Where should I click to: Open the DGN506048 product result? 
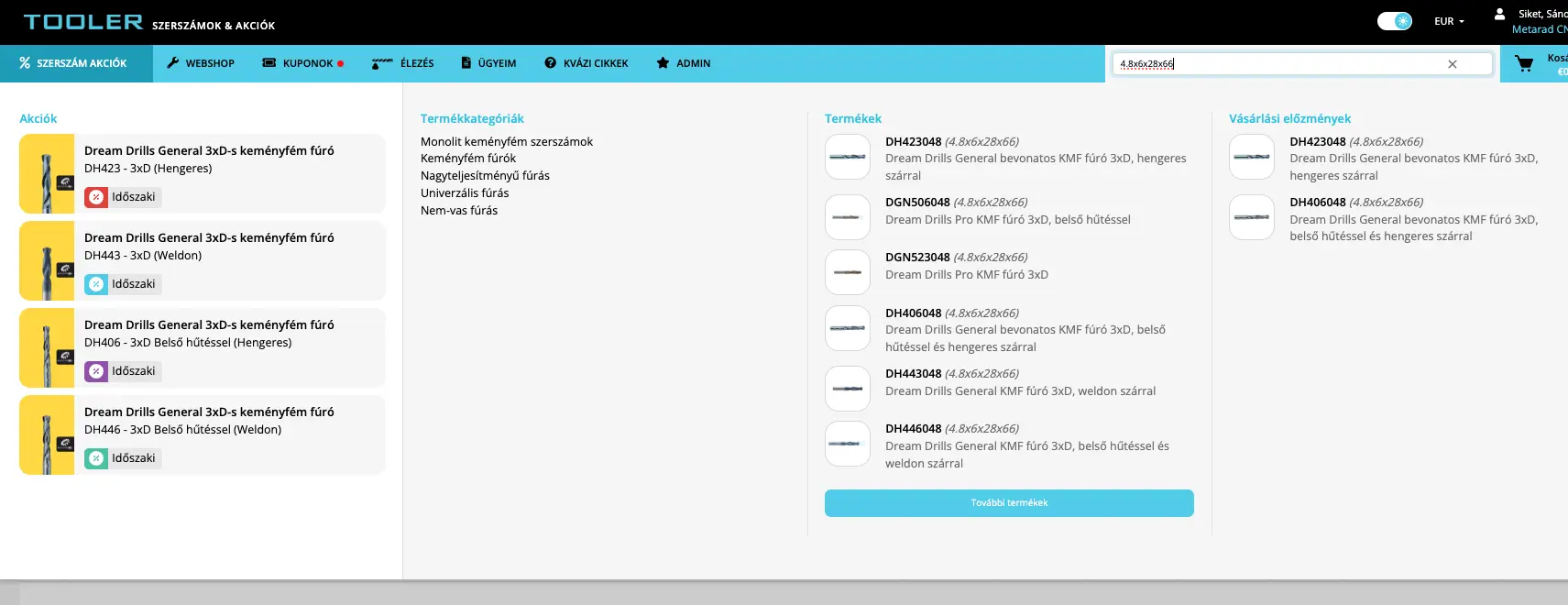[x=917, y=203]
